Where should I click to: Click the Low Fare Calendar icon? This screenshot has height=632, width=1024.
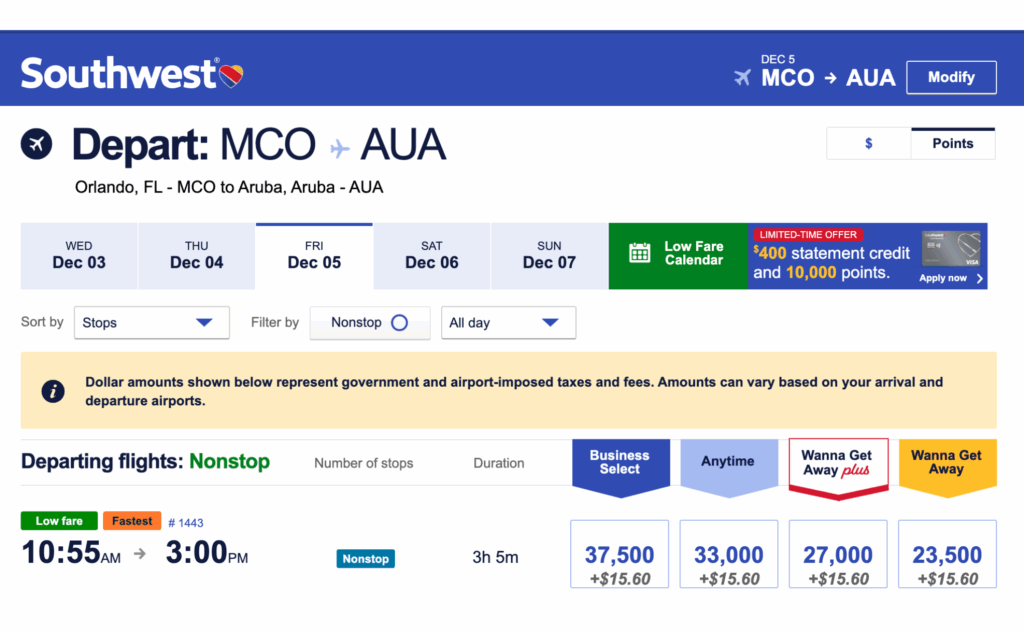click(x=640, y=253)
